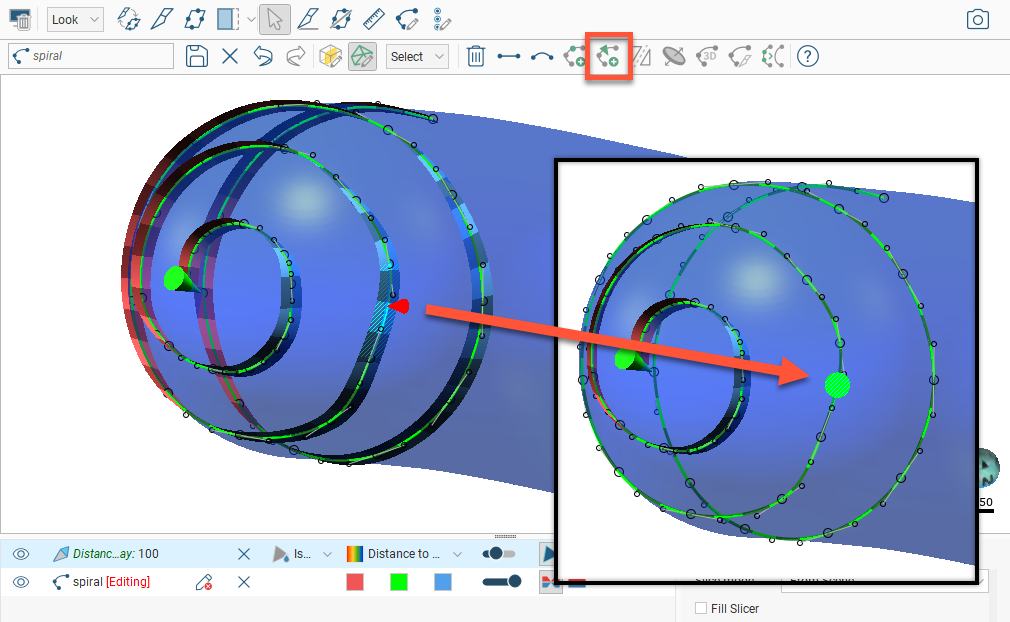Open help with the question mark icon

807,57
